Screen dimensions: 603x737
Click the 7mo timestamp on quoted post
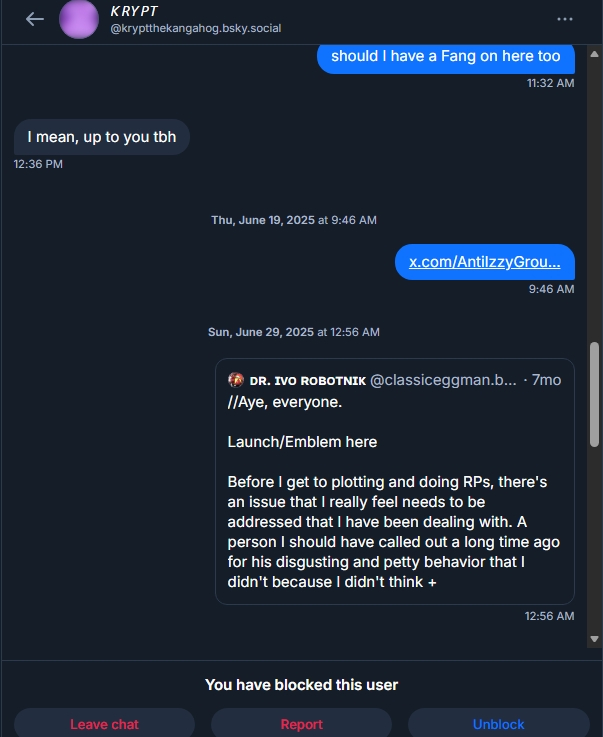tap(546, 381)
